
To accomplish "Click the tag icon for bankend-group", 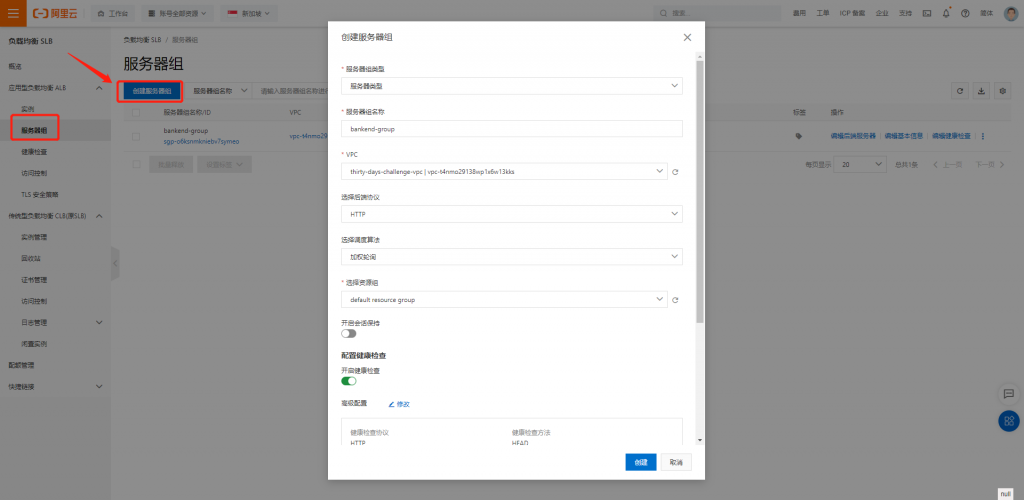I will (798, 136).
